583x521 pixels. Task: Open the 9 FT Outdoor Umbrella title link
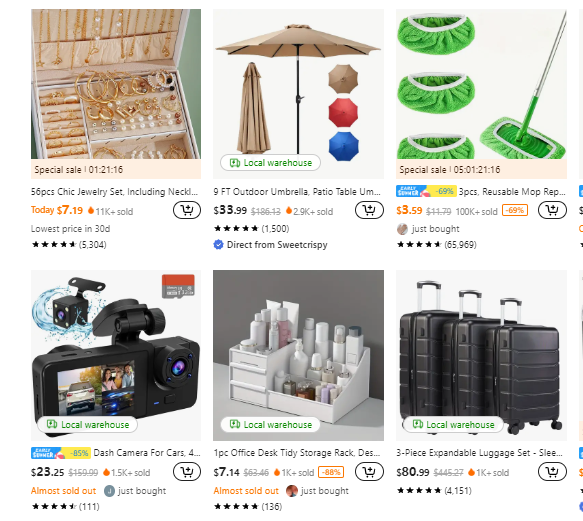[297, 192]
